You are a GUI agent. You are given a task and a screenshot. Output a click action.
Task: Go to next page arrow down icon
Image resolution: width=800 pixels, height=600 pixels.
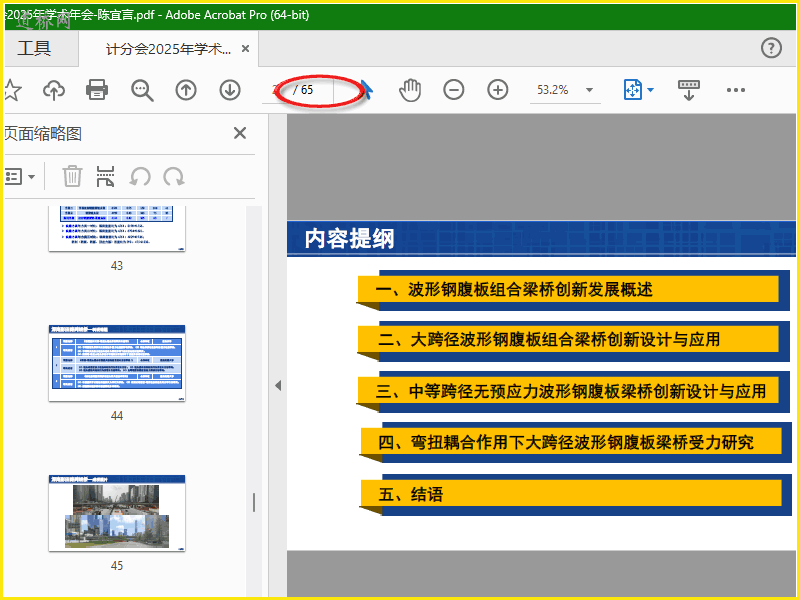click(230, 90)
